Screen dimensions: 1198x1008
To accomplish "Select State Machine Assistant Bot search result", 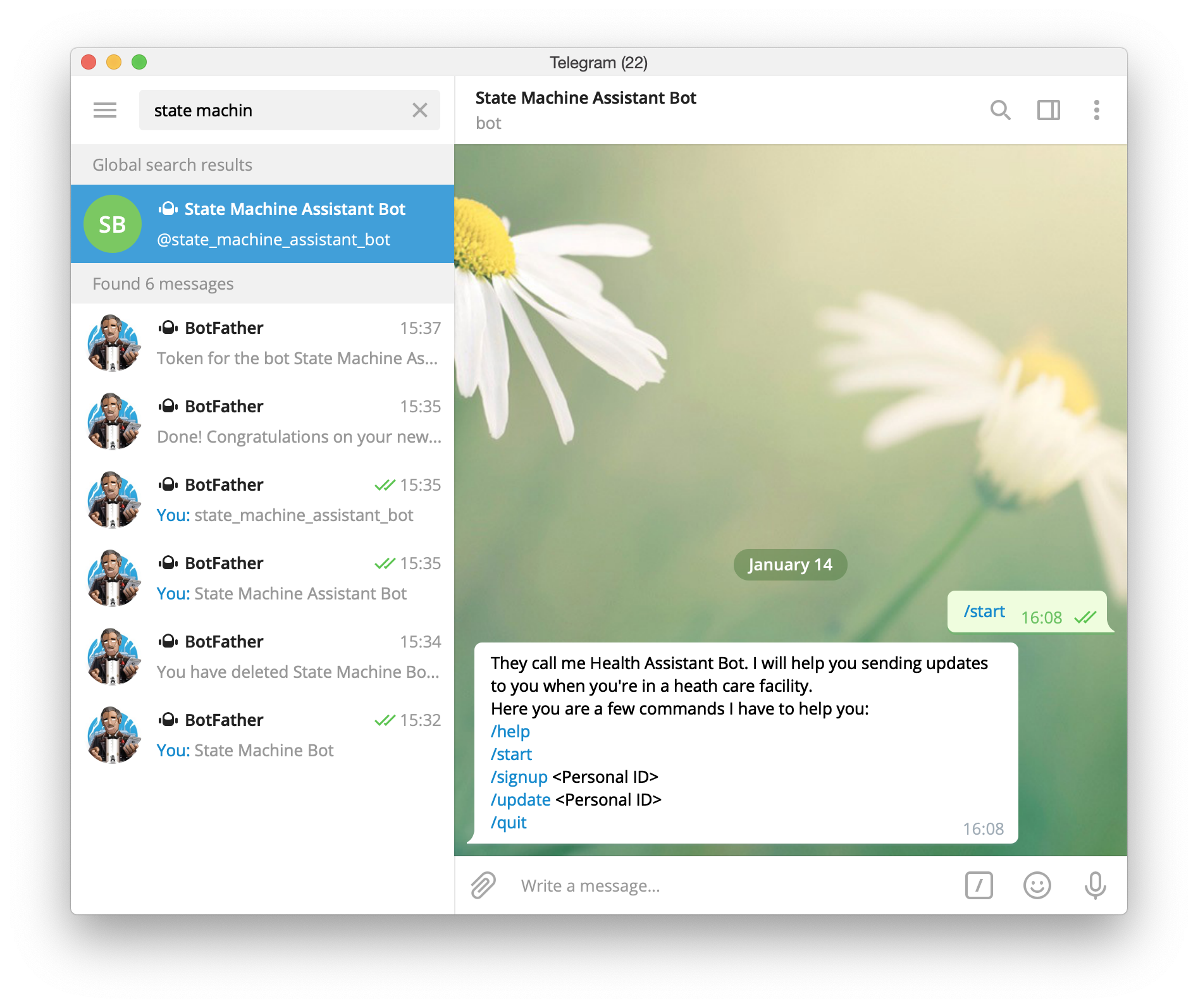I will [x=262, y=224].
